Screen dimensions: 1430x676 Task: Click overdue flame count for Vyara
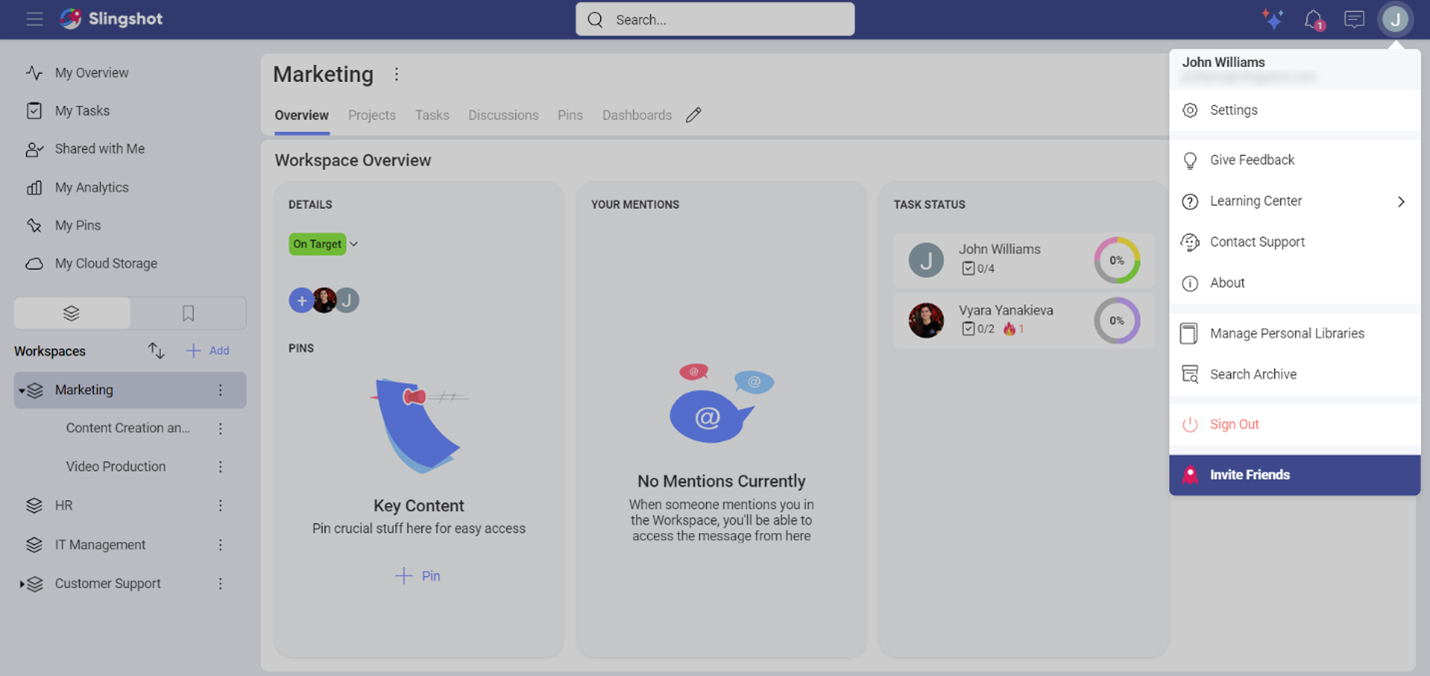pos(1013,328)
